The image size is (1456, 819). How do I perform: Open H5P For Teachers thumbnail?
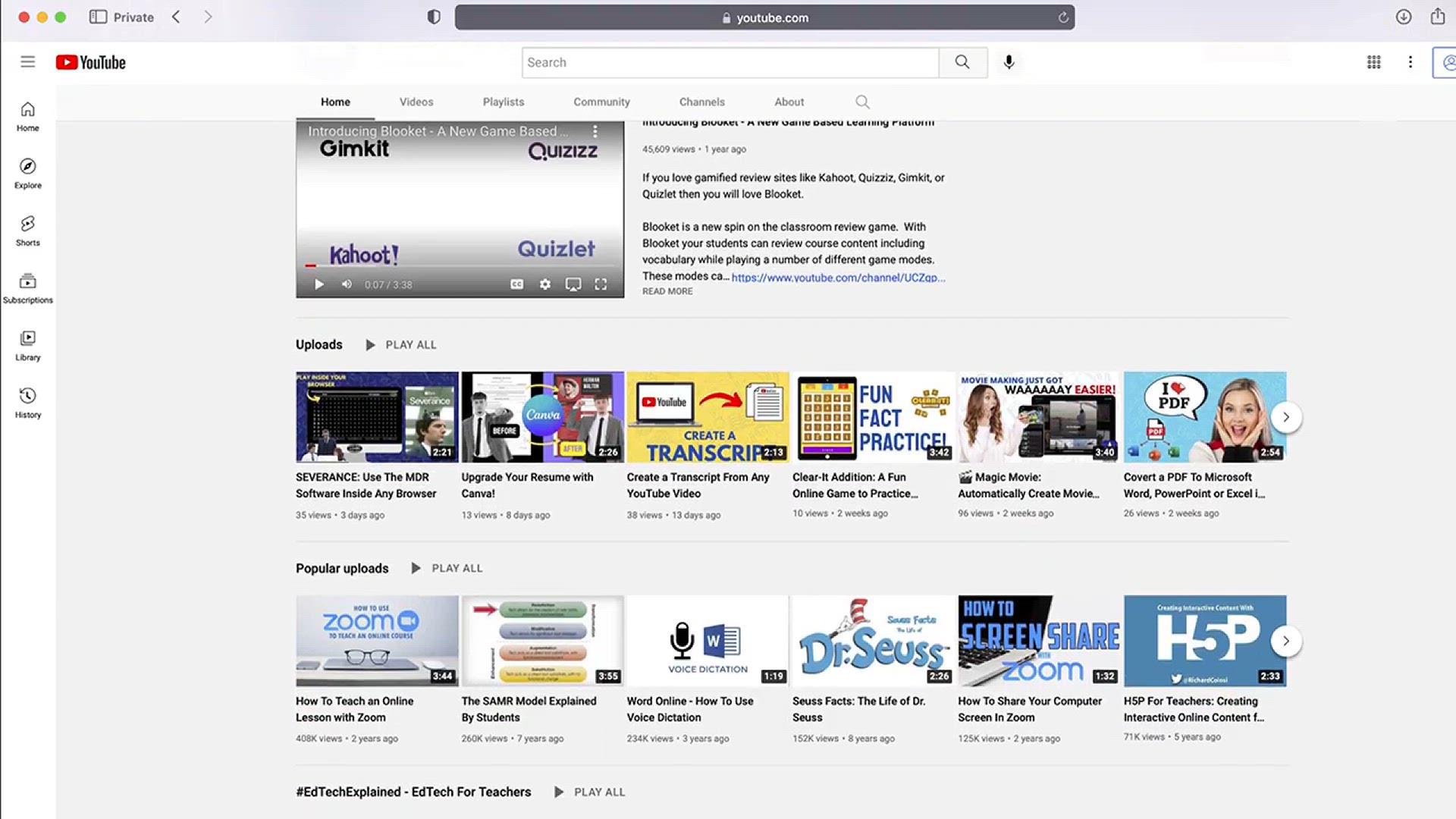[x=1205, y=641]
